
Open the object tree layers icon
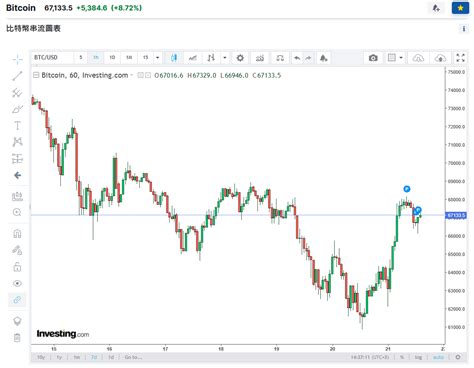(x=17, y=321)
